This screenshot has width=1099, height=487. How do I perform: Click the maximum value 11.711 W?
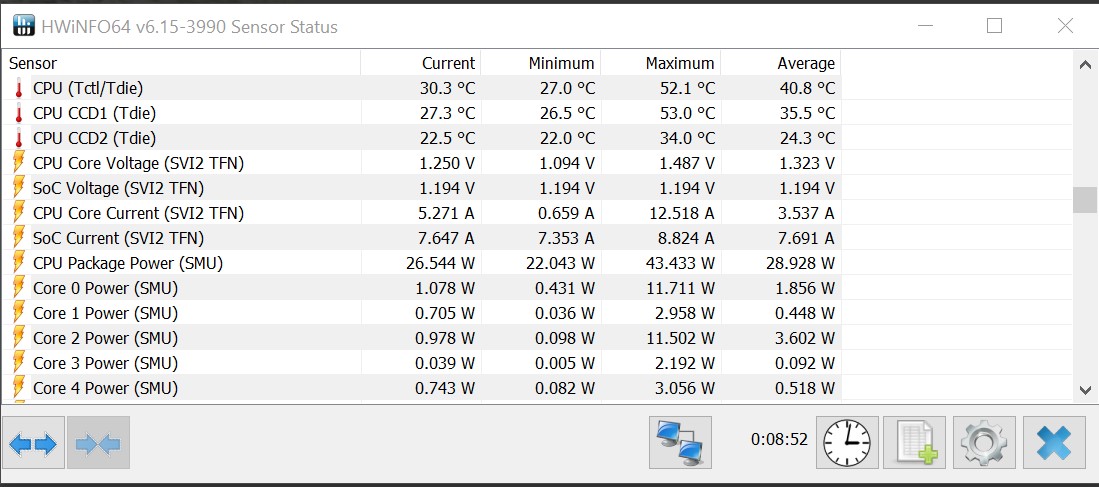(x=681, y=288)
